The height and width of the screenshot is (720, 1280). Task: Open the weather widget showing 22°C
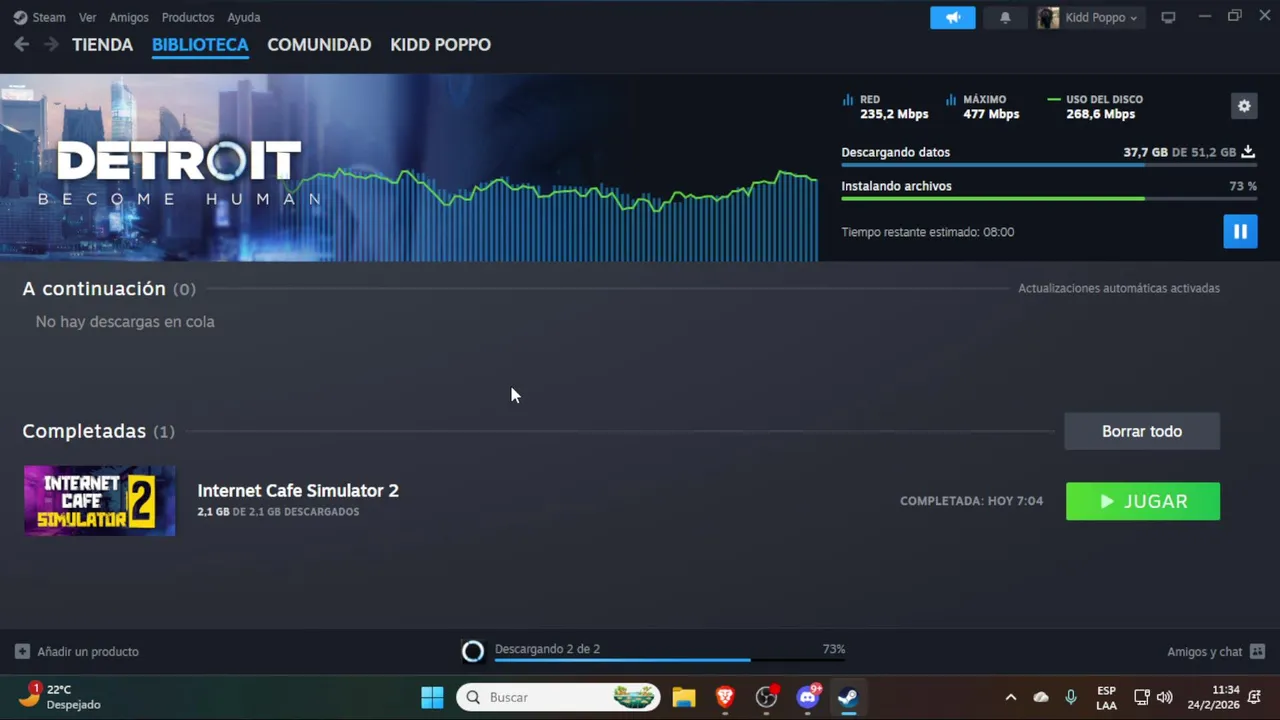(60, 697)
